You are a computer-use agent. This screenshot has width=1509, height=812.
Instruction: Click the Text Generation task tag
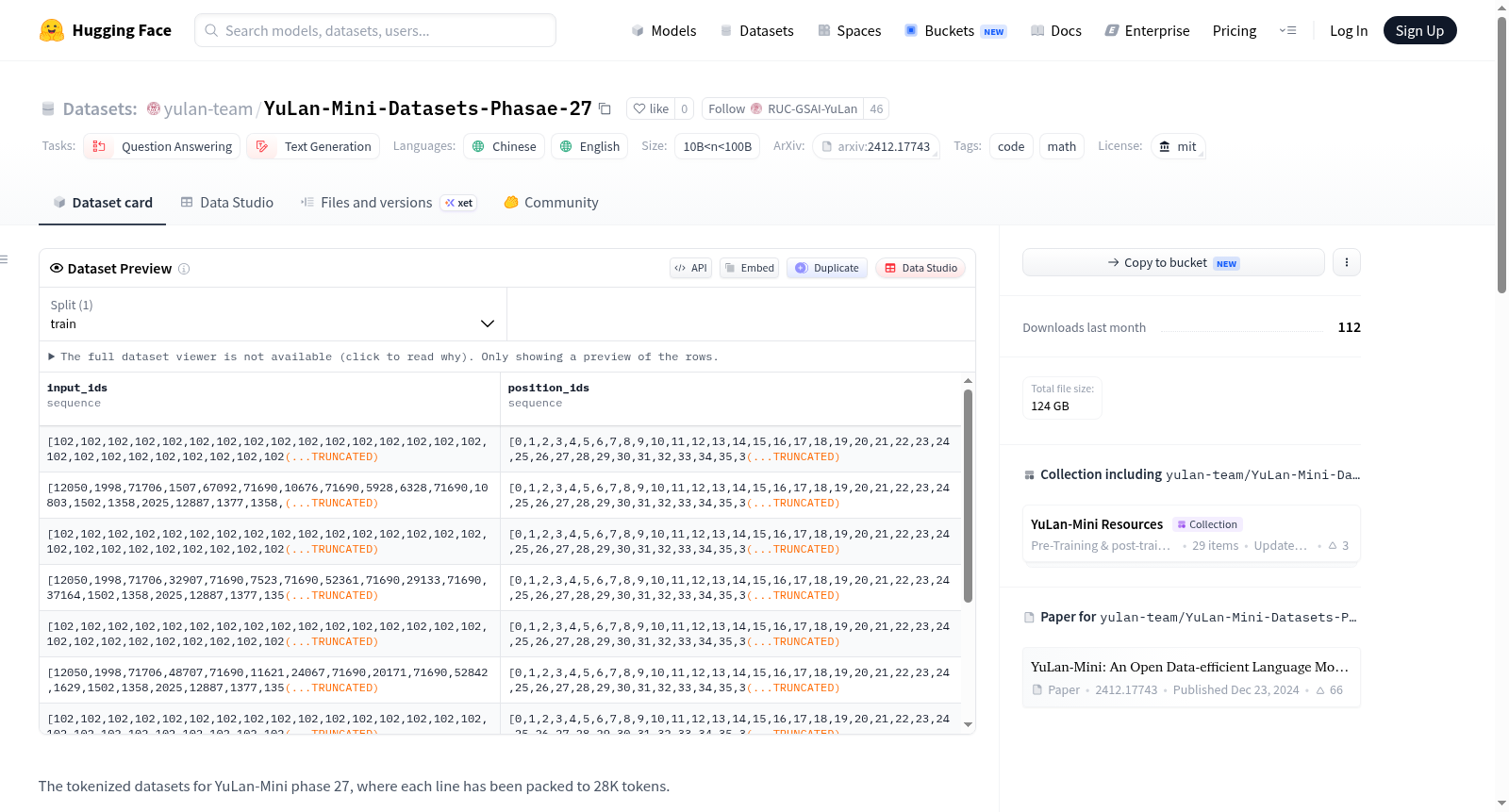click(x=313, y=146)
